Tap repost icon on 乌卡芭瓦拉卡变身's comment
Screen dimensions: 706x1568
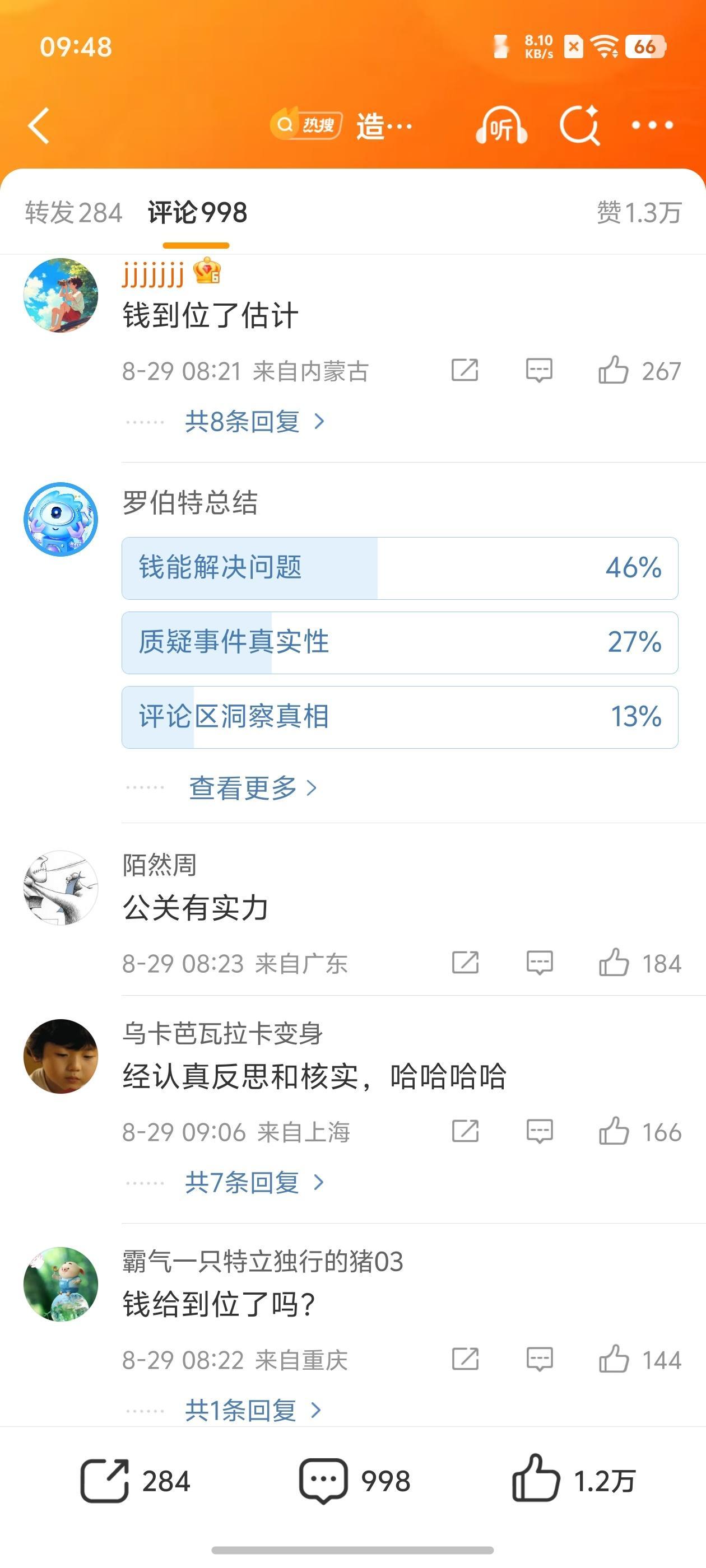click(x=466, y=1131)
